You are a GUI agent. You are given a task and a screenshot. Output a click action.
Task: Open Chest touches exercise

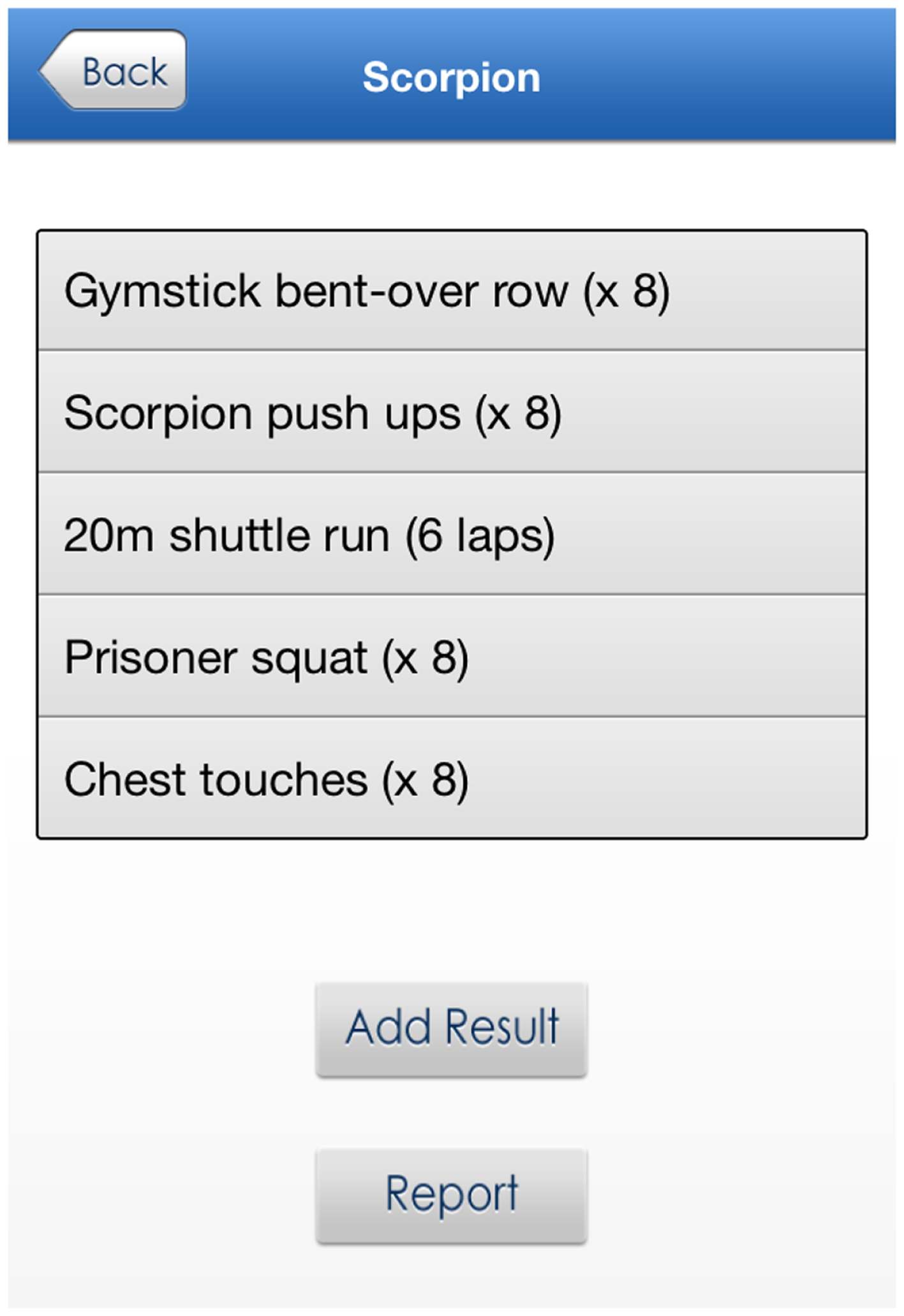point(451,778)
